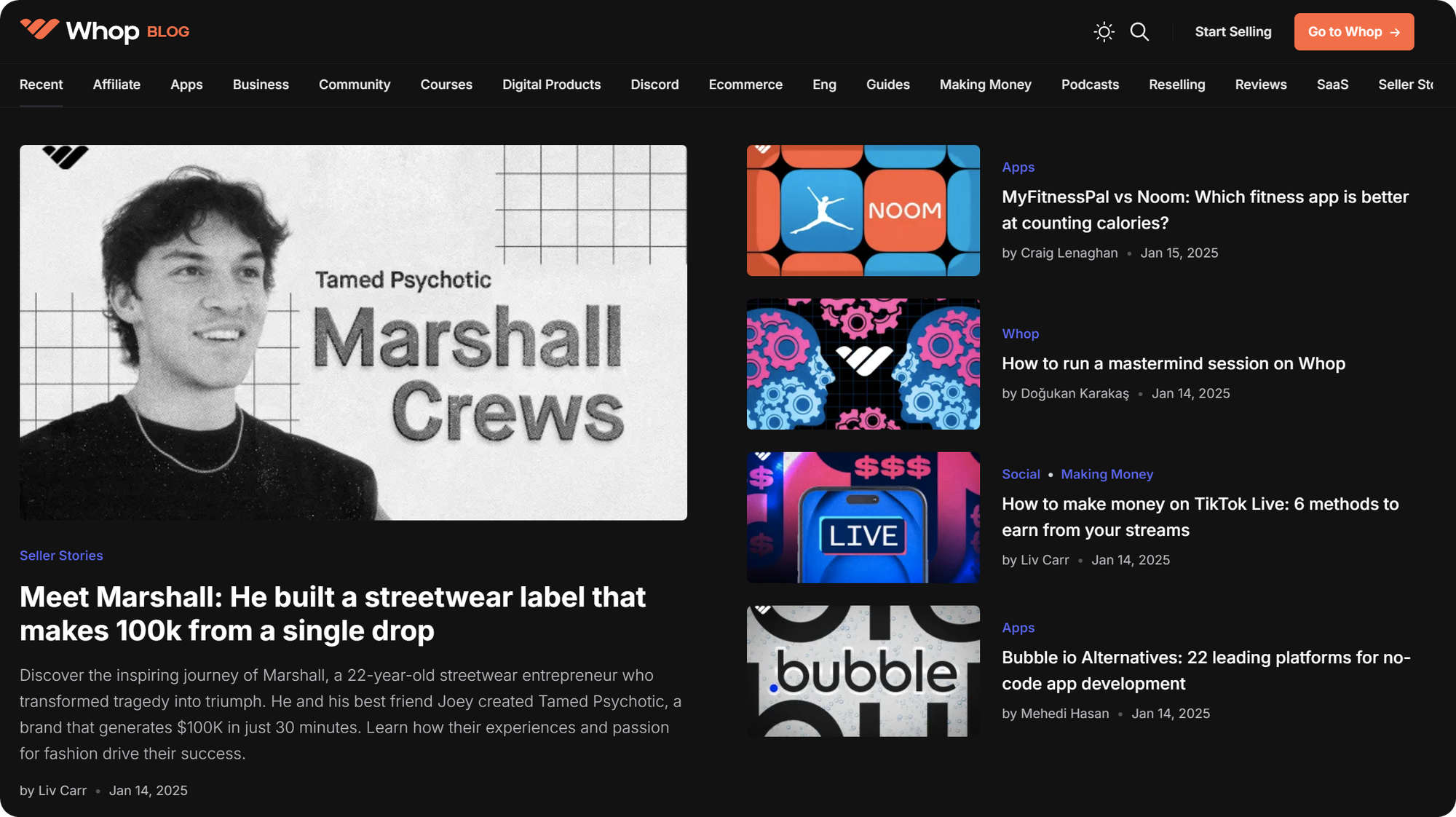Click the Start Selling link
The height and width of the screenshot is (817, 1456).
(x=1233, y=32)
